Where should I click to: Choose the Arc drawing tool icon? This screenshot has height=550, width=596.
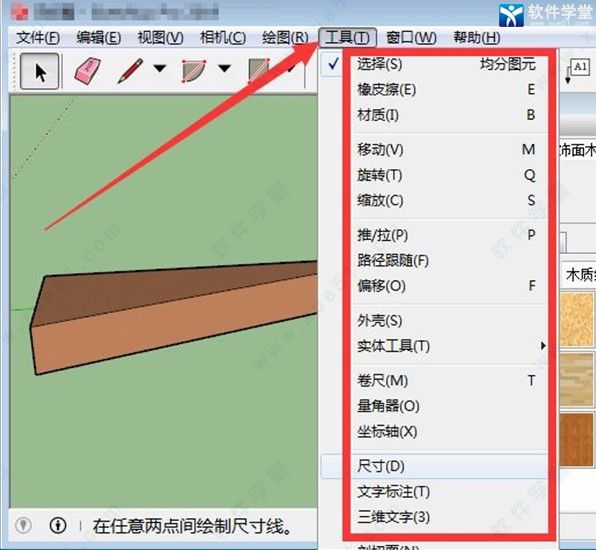click(x=194, y=71)
